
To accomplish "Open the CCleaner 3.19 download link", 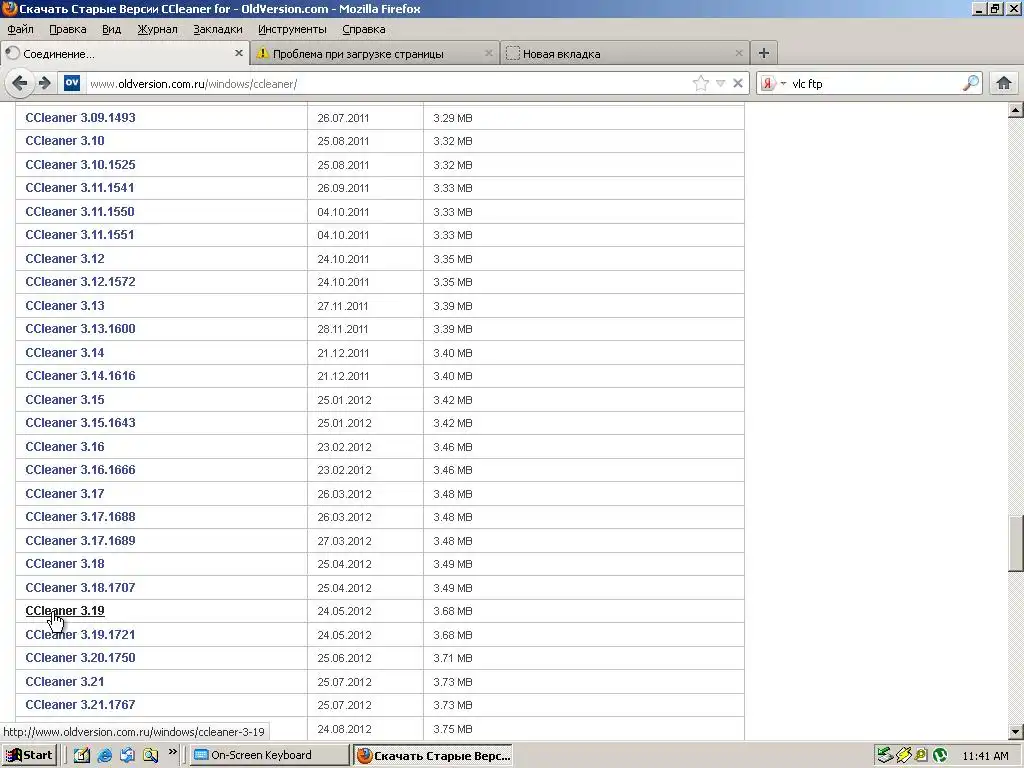I will 65,611.
